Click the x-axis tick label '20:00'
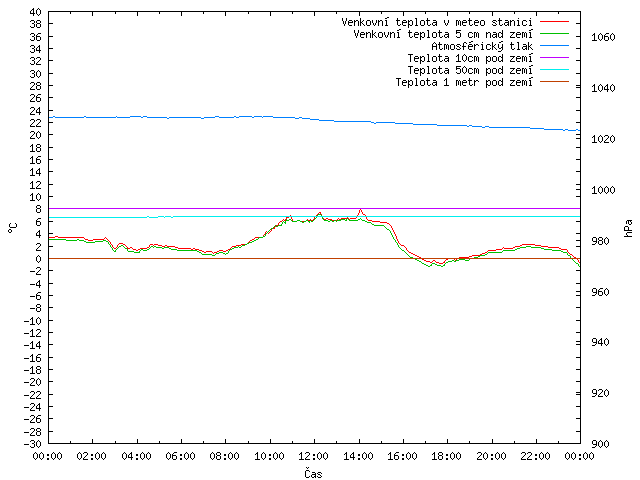This screenshot has height=480, width=640. [491, 456]
